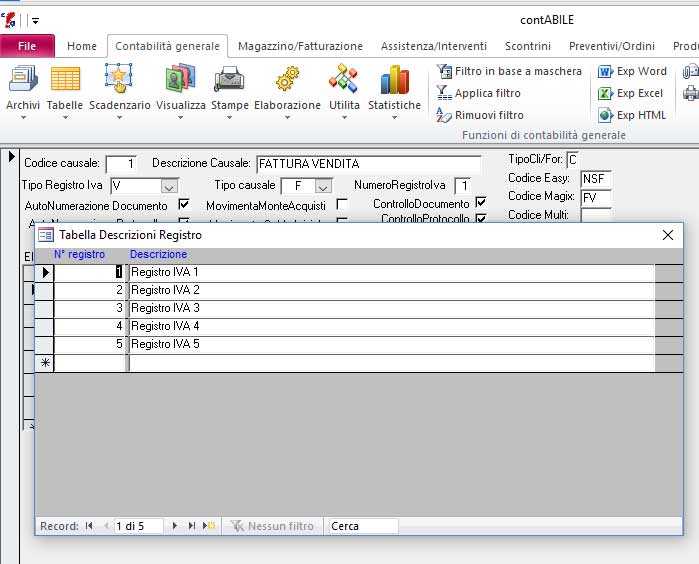Screen dimensions: 699x564
Task: Expand the Stampe menu arrow
Action: [229, 117]
